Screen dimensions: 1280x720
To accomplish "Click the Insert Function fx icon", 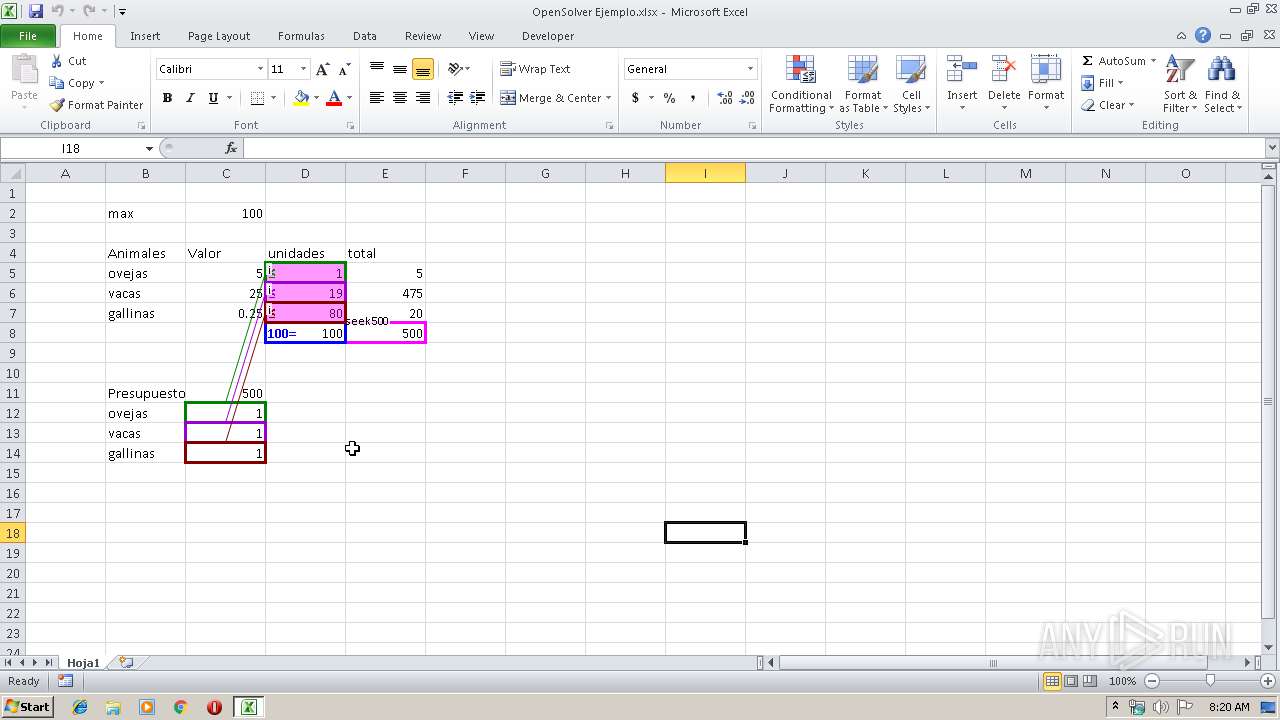I will (x=231, y=148).
